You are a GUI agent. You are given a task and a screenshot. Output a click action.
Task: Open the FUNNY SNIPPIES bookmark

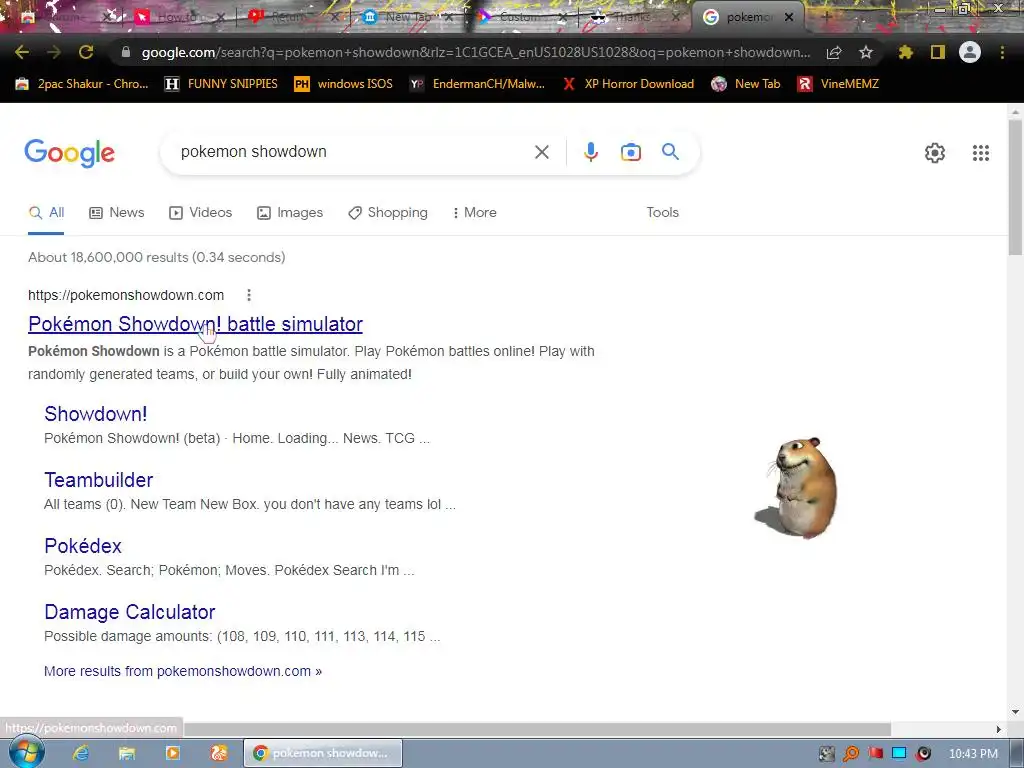[221, 84]
